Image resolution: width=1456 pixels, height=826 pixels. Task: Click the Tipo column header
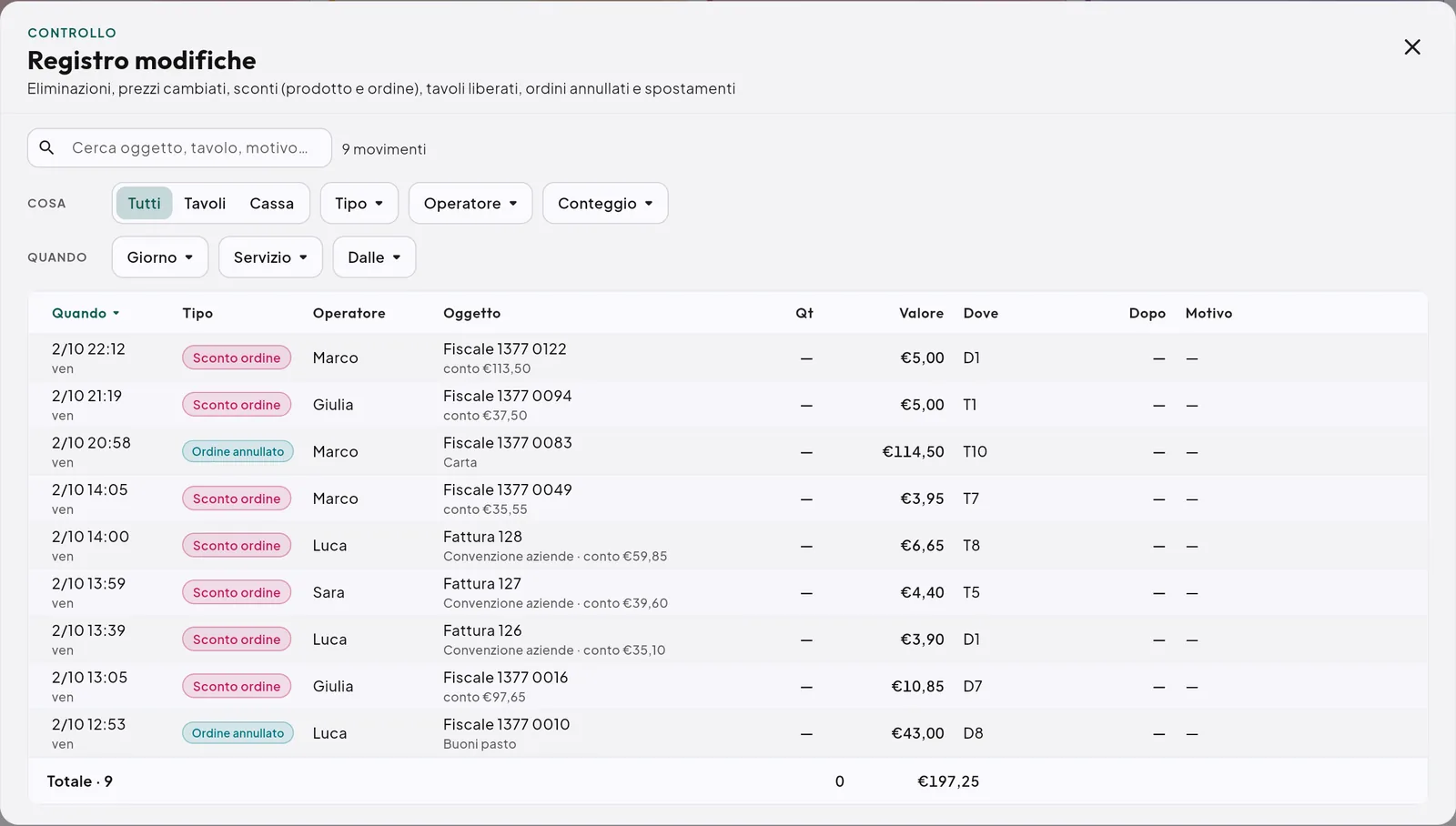[197, 313]
